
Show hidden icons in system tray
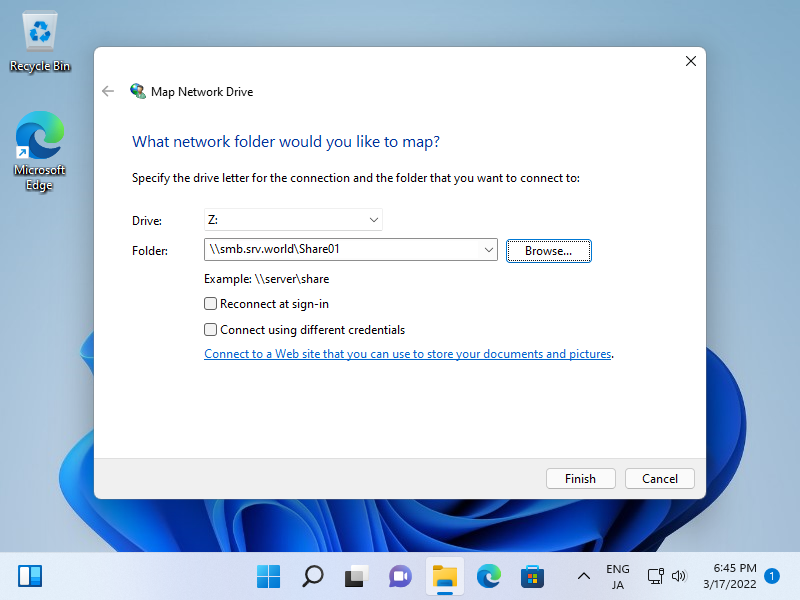(583, 576)
